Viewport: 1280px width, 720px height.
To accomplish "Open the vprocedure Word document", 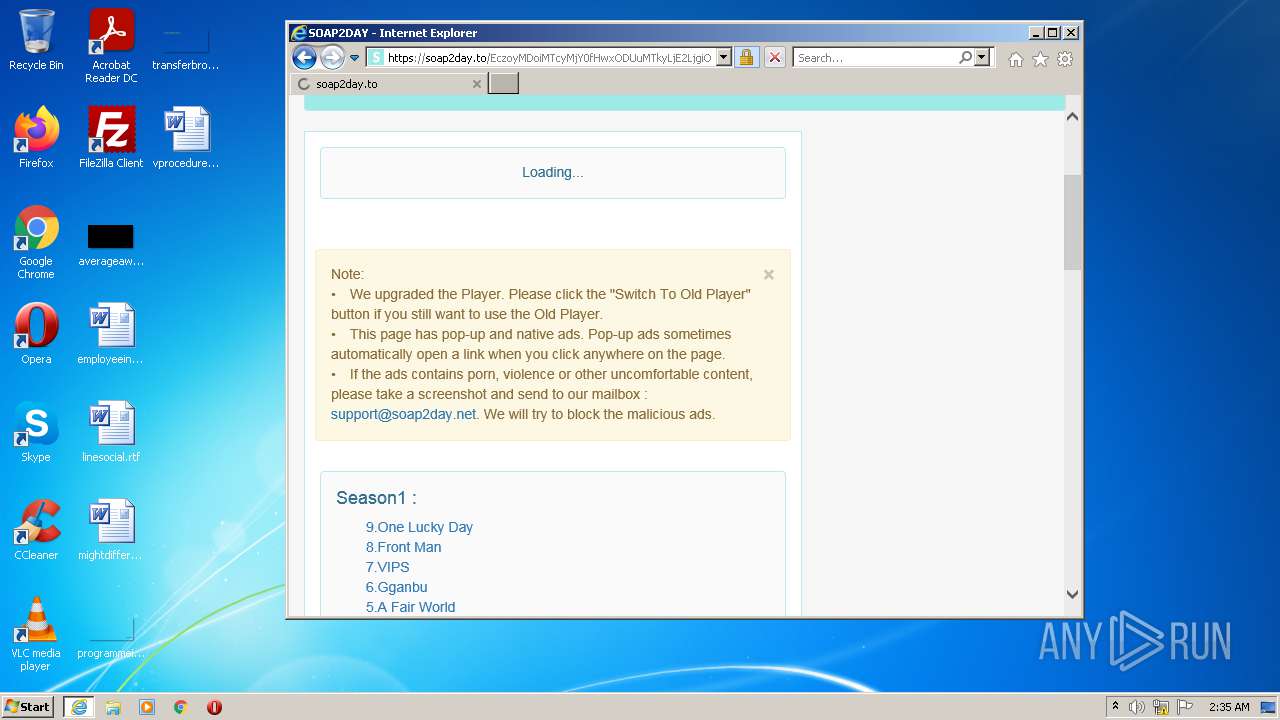I will point(186,138).
